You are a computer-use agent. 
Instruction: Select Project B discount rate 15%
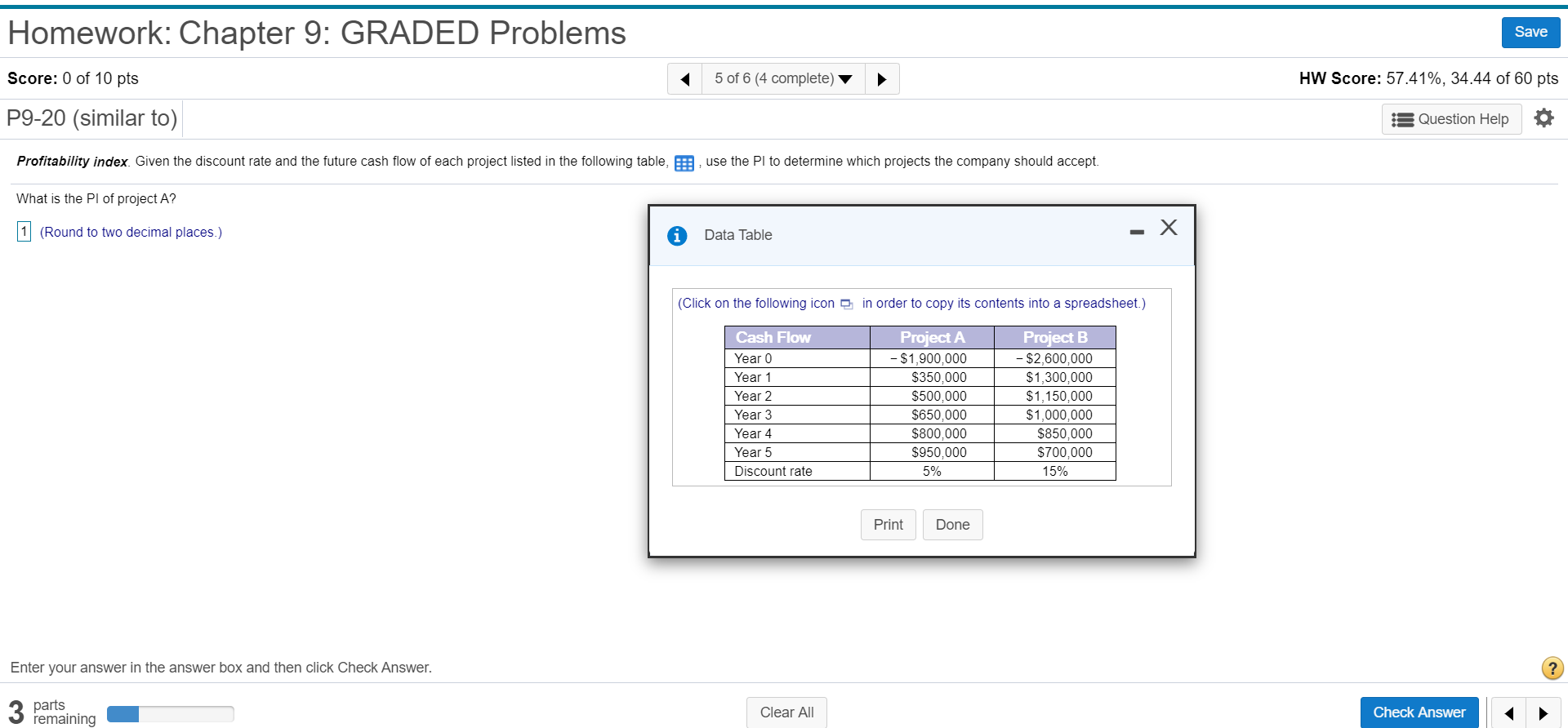tap(1055, 471)
